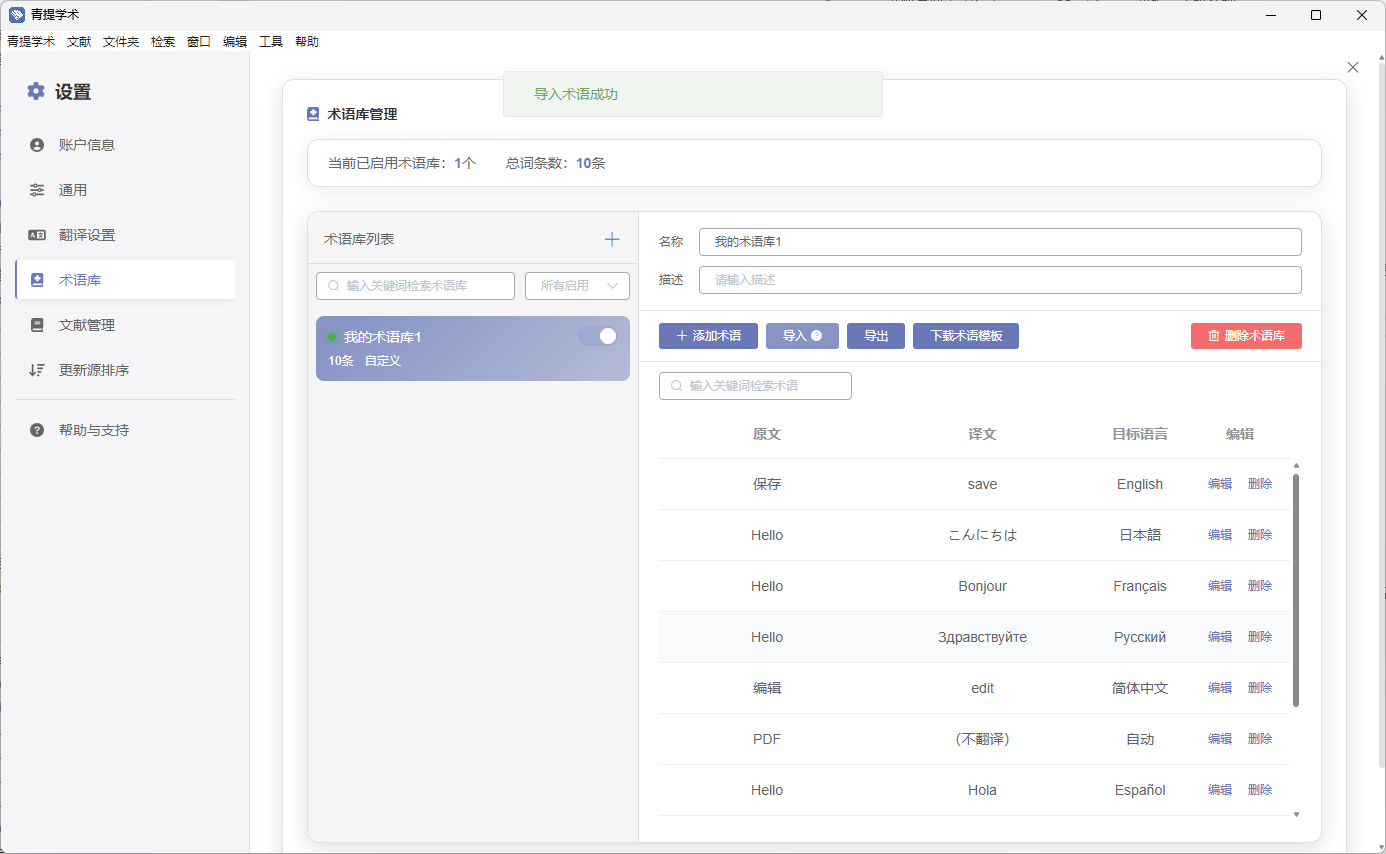Screen dimensions: 1386x854
Task: Toggle off 我的术语库1 switch
Action: (x=598, y=336)
